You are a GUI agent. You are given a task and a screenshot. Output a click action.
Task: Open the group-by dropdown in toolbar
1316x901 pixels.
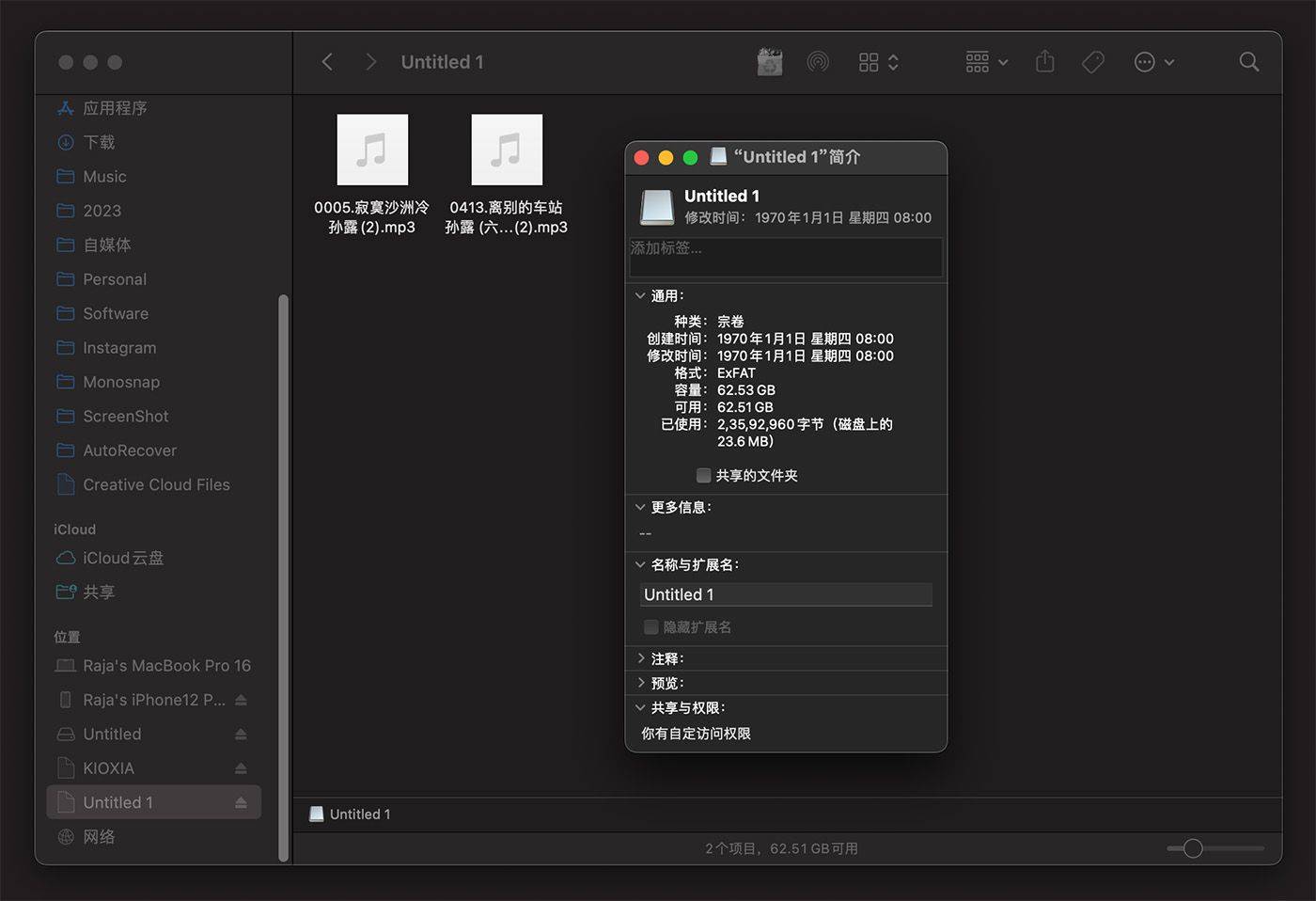[987, 62]
